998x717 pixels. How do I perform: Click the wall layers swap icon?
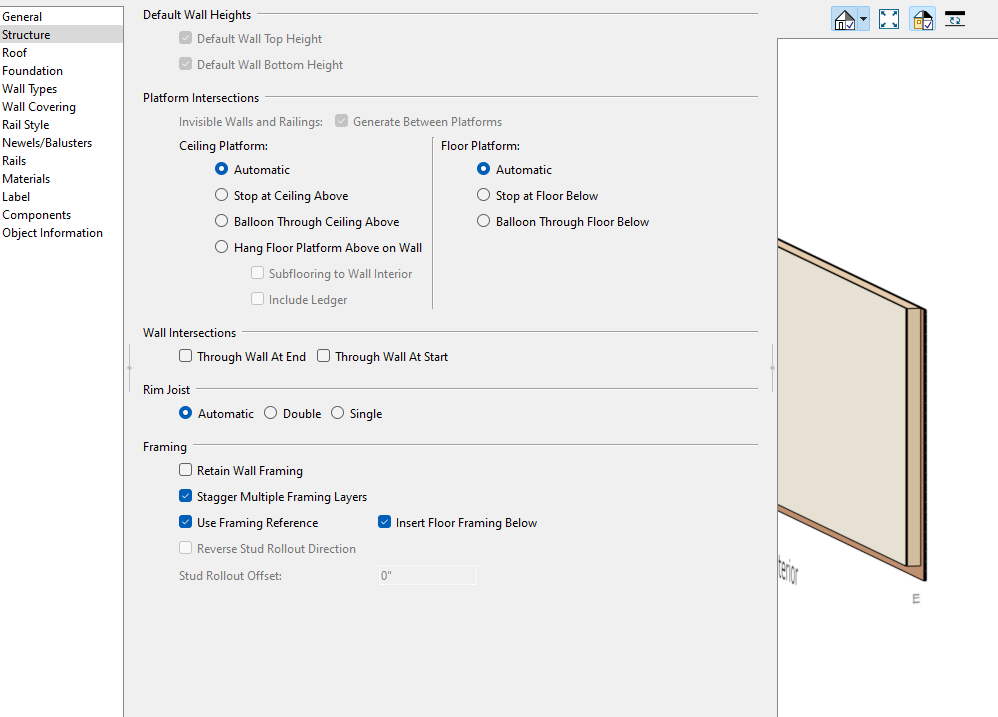click(x=955, y=19)
